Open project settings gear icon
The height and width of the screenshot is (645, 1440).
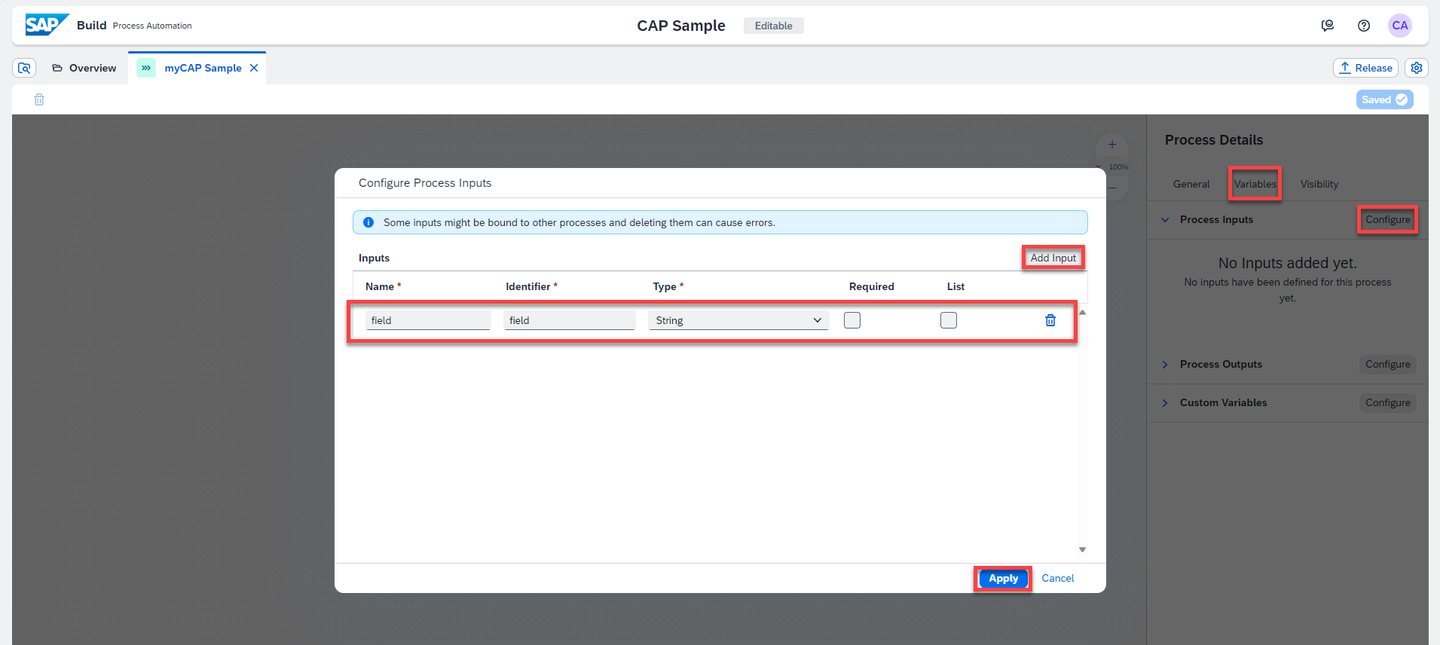click(1416, 68)
